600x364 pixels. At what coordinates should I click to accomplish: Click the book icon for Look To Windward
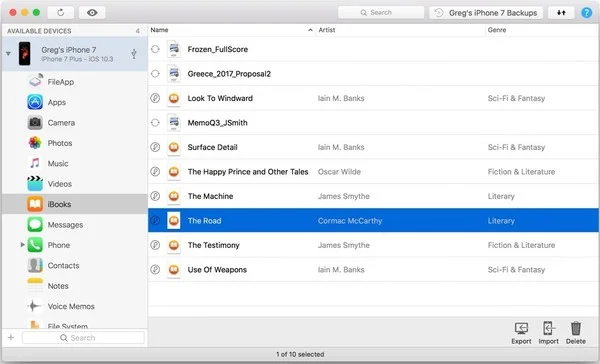point(174,98)
